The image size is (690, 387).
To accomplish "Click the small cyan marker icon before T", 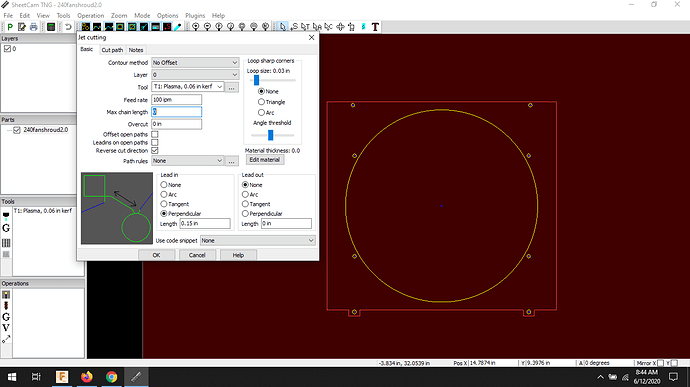I will (363, 27).
